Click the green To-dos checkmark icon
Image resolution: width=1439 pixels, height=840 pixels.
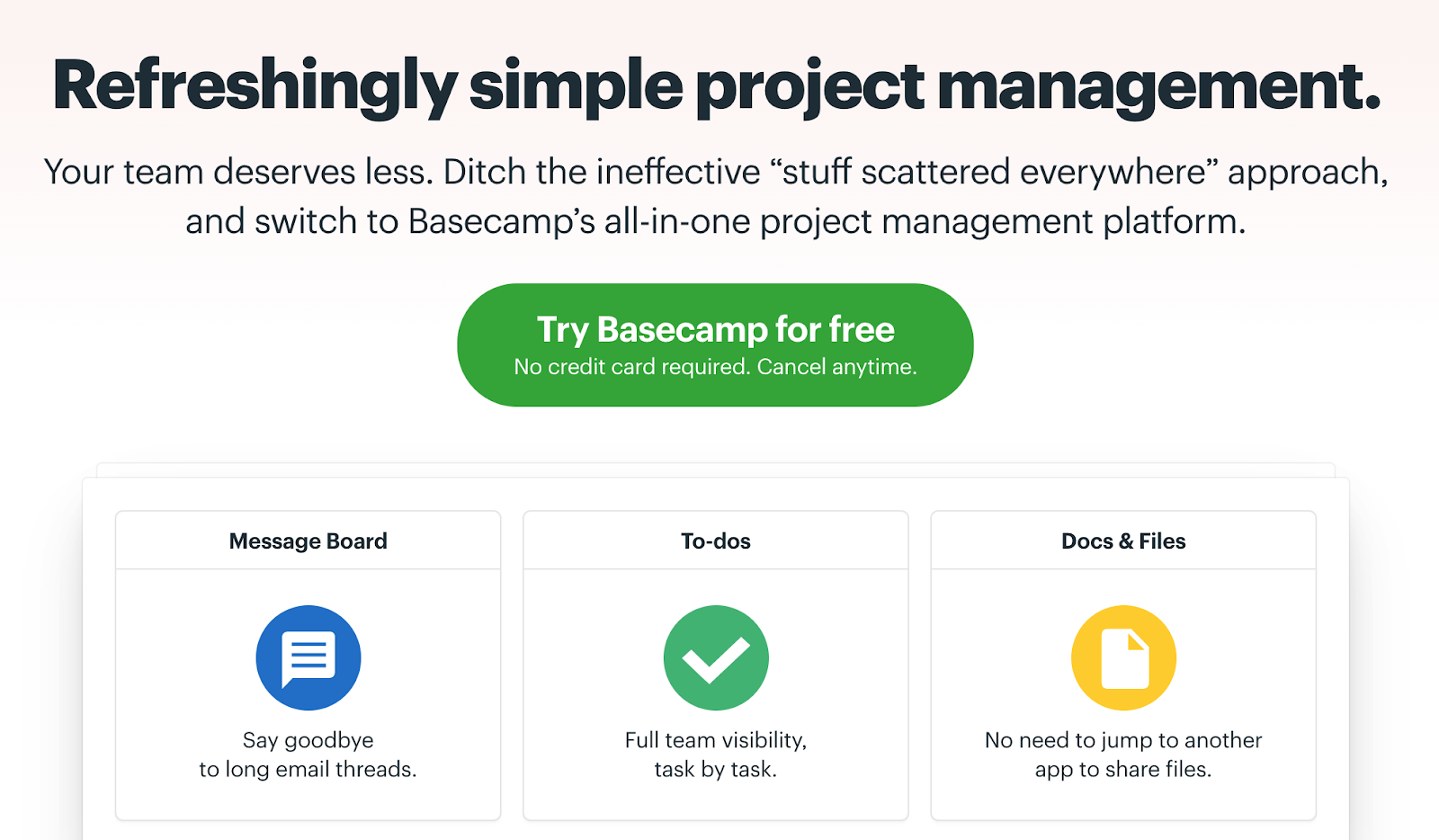point(716,657)
